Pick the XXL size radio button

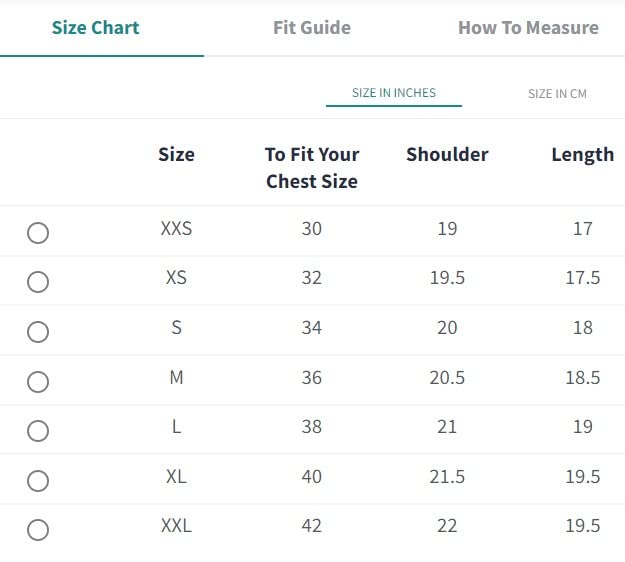[x=38, y=530]
